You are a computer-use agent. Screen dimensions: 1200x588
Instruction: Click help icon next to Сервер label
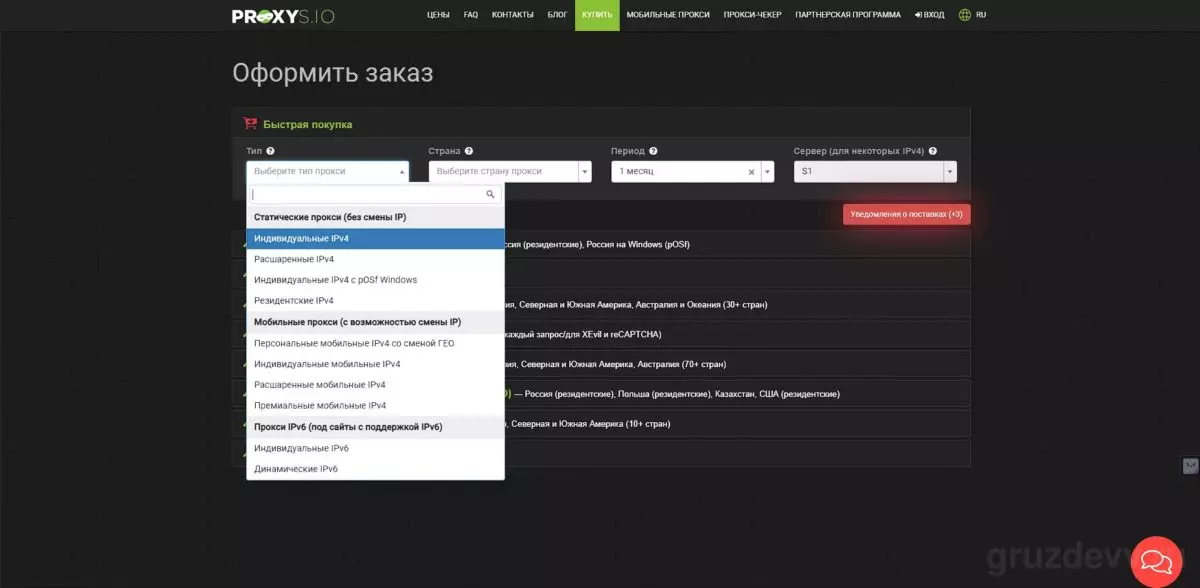coord(933,151)
